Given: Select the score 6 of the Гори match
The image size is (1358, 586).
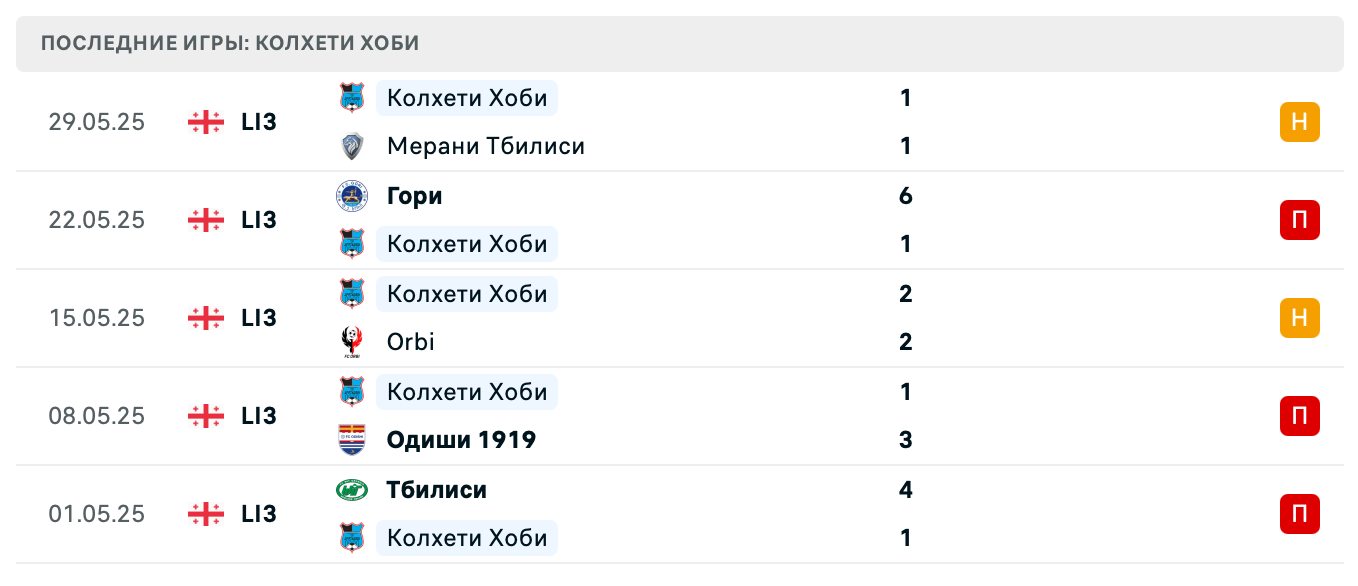Looking at the screenshot, I should pos(905,195).
